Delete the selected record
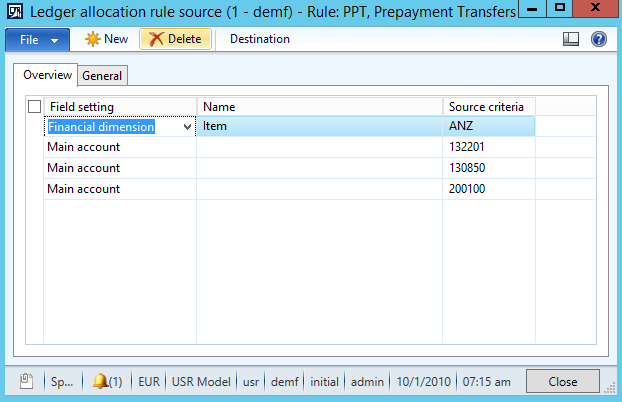 [176, 39]
